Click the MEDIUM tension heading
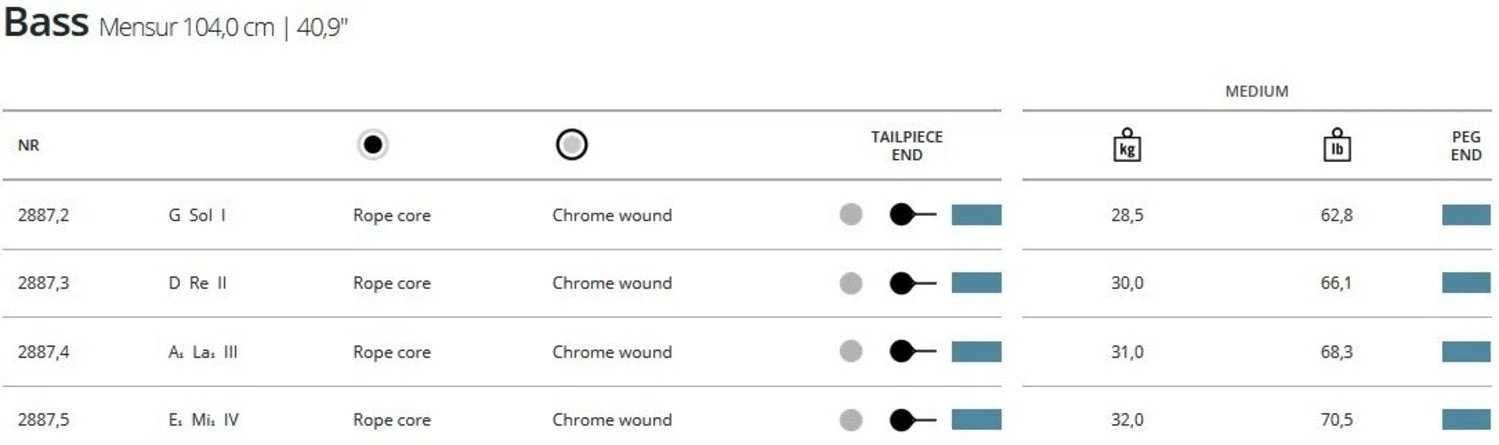Screen dimensions: 1499x445 click(1257, 91)
